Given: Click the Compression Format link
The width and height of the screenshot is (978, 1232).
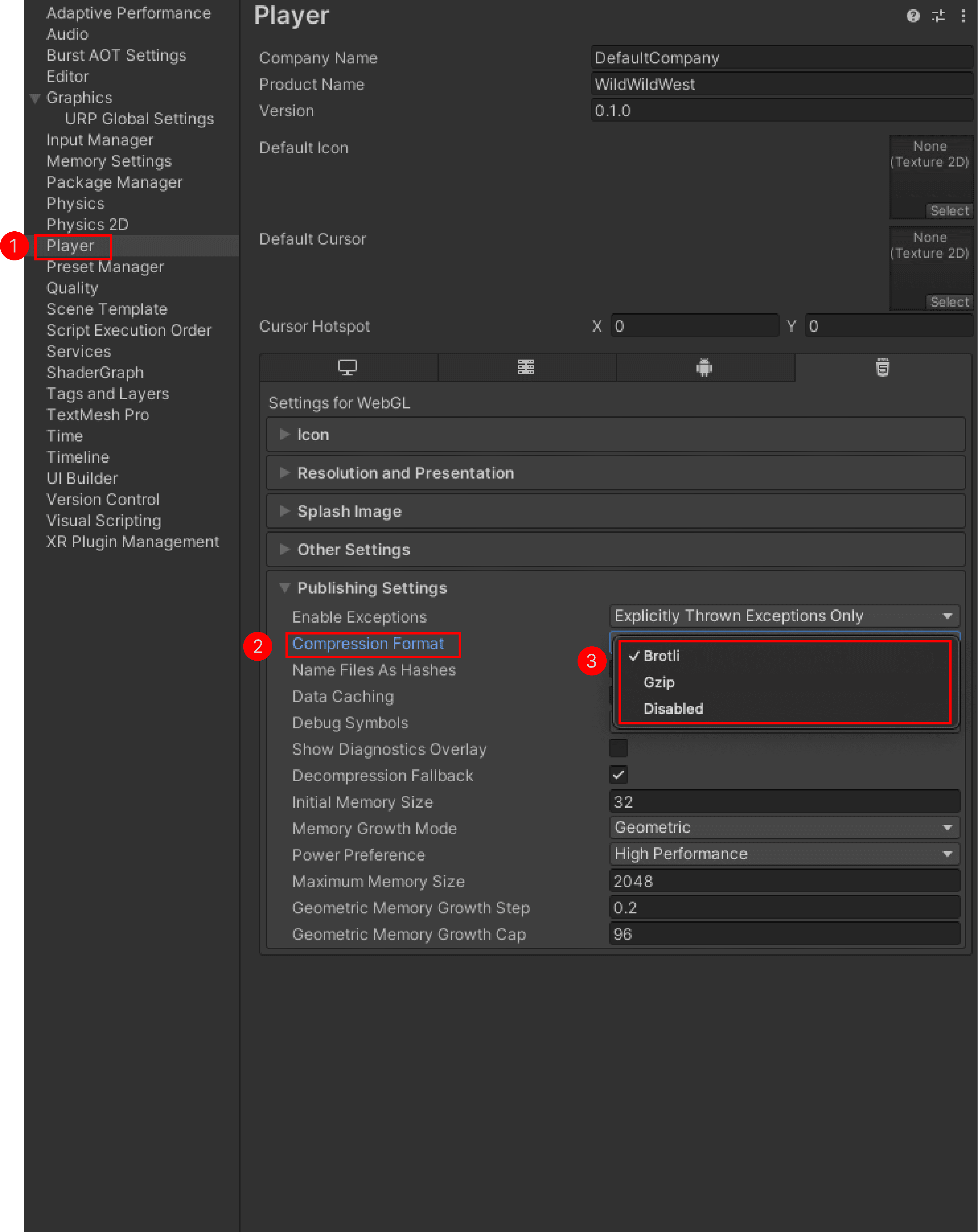Looking at the screenshot, I should [368, 643].
